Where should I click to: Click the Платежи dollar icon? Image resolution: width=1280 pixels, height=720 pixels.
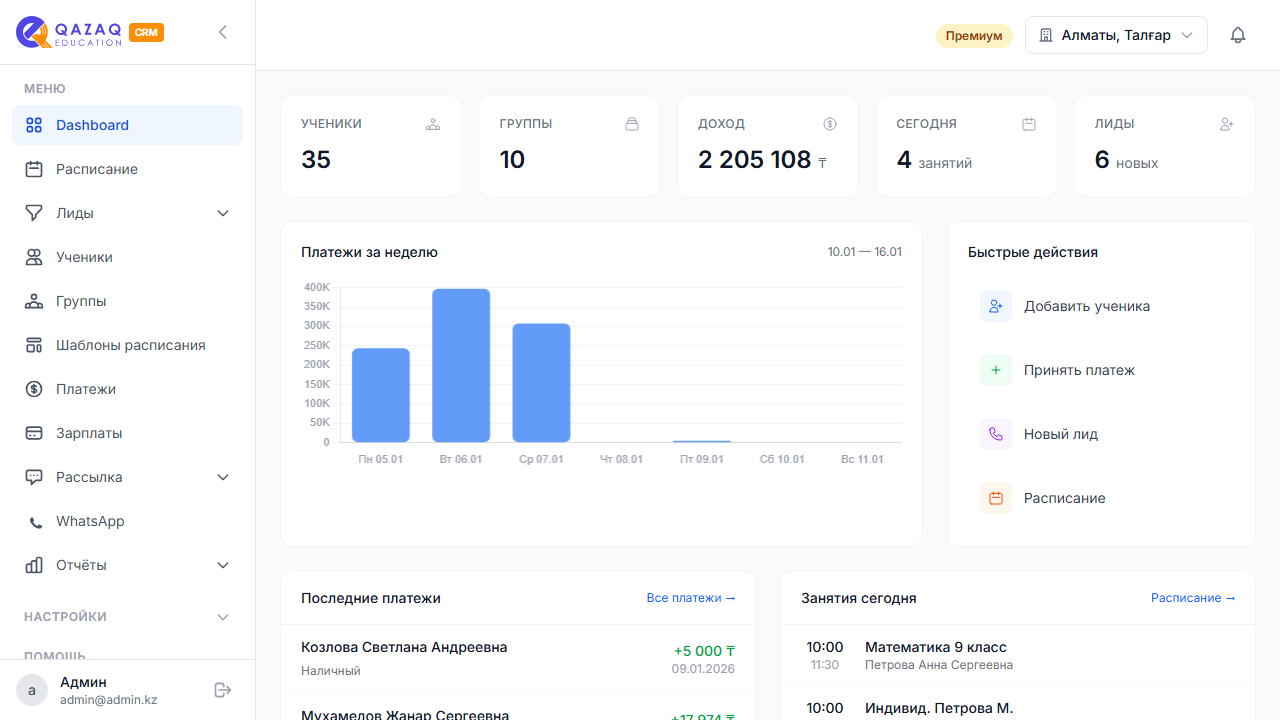click(x=34, y=389)
